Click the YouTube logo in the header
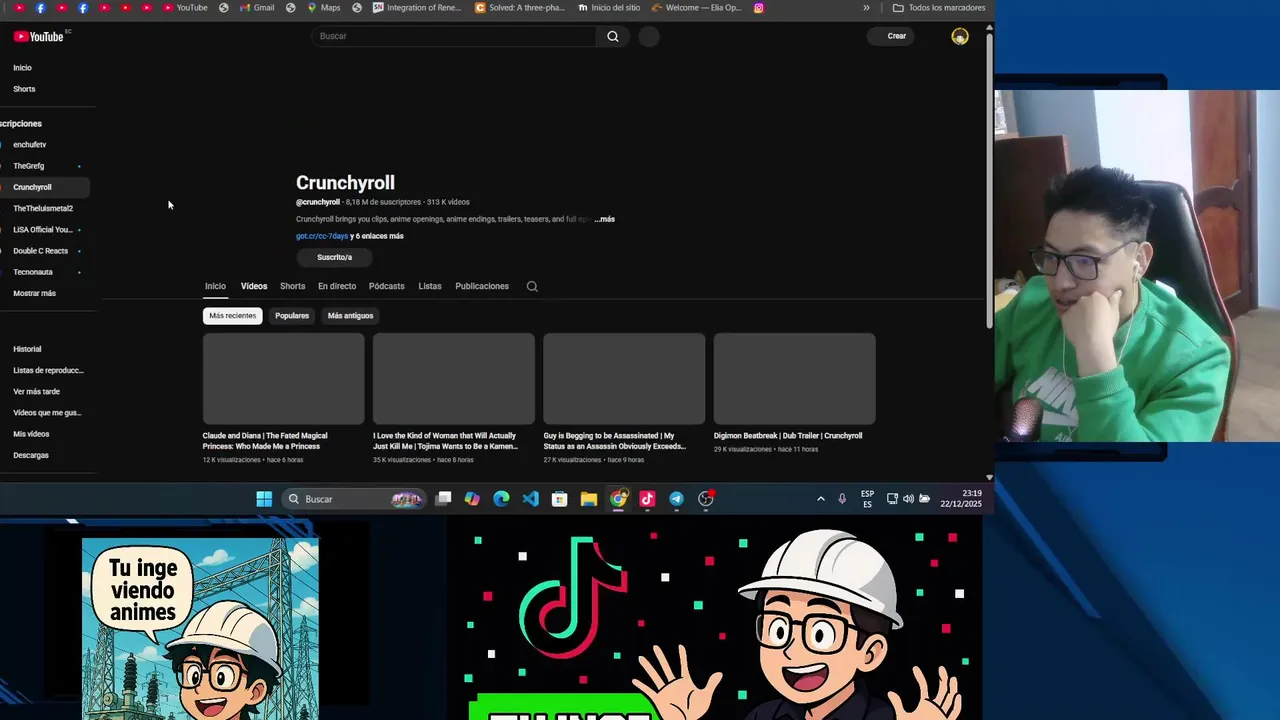The width and height of the screenshot is (1280, 720). click(x=39, y=36)
